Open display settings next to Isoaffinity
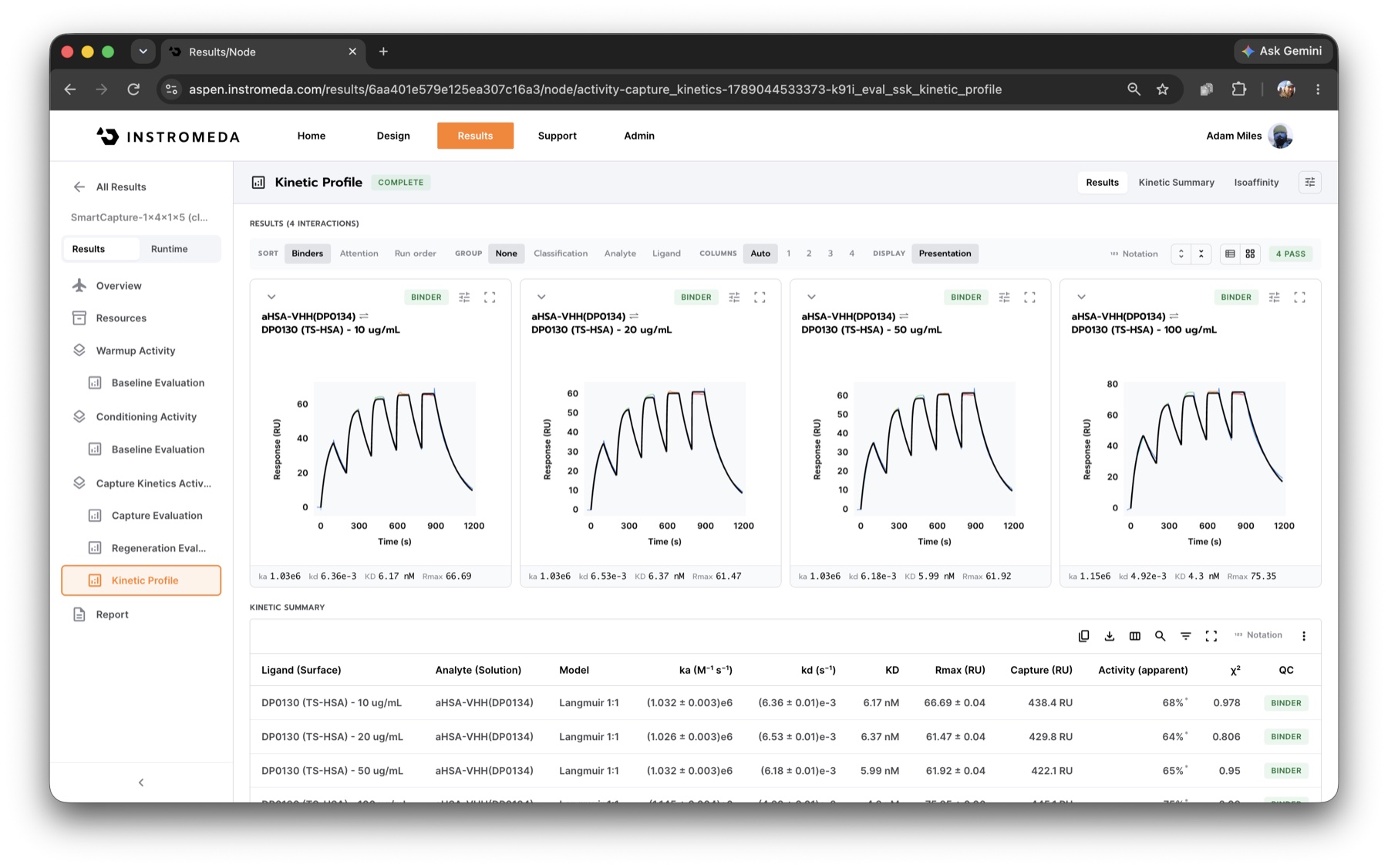 pos(1309,182)
